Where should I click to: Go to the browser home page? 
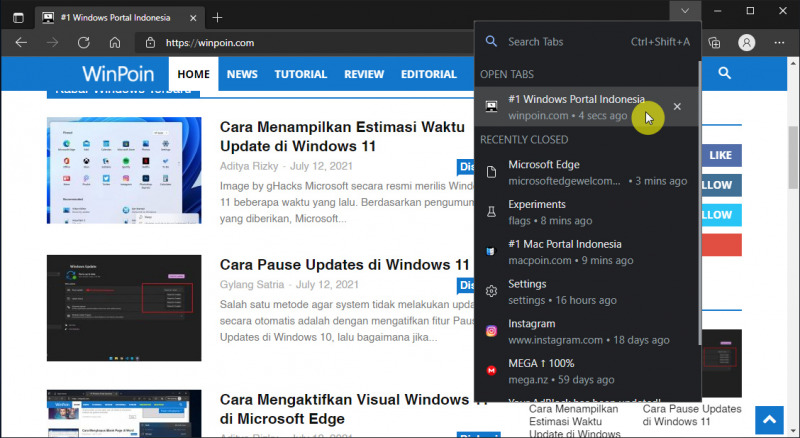click(115, 43)
